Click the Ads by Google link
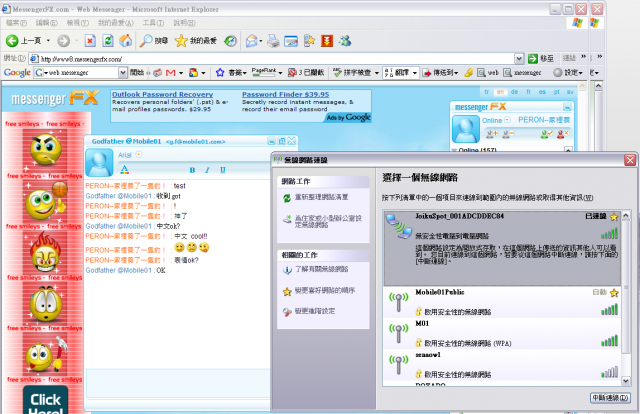 (x=348, y=118)
